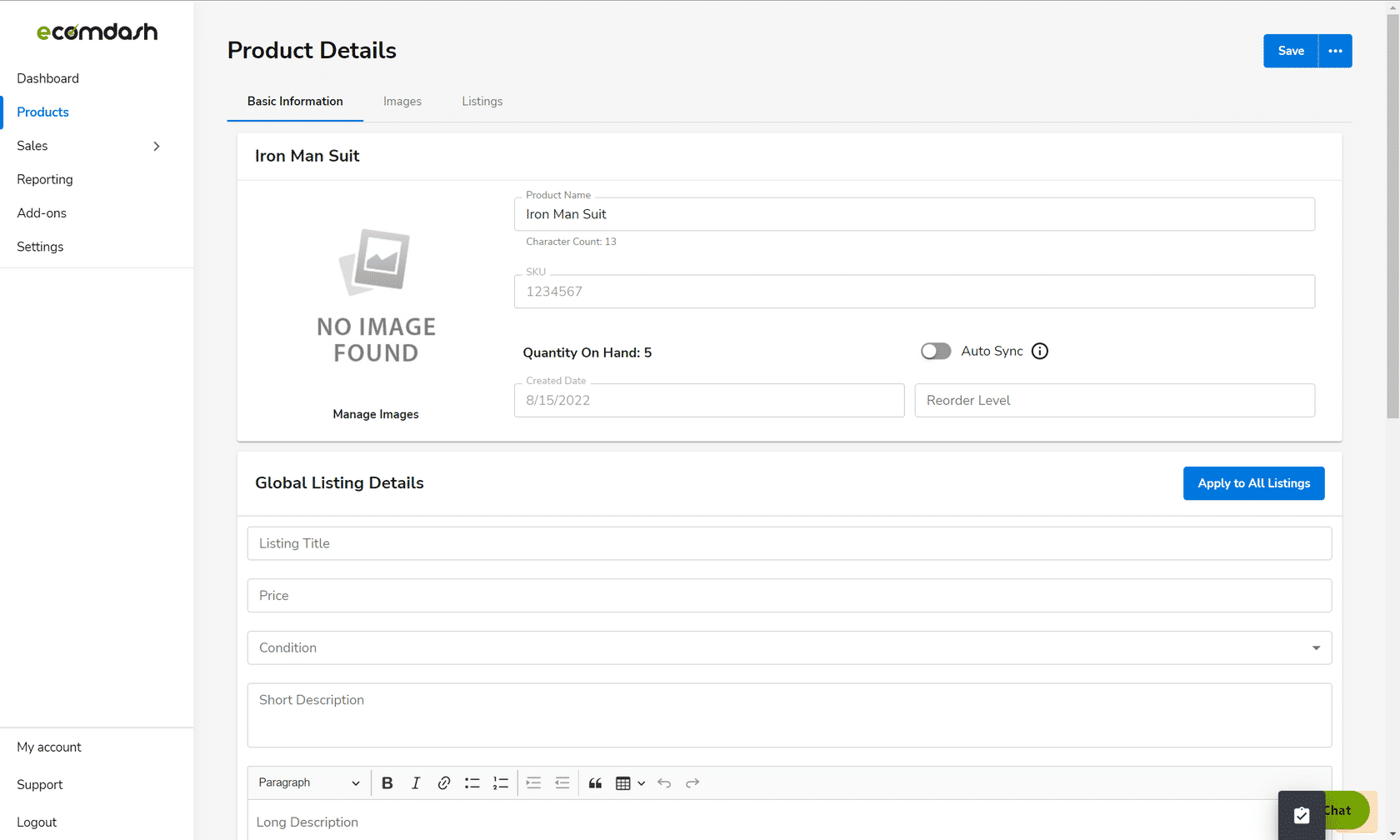Enable the Auto Sync toggle
Screen dimensions: 1400x840
coord(935,351)
